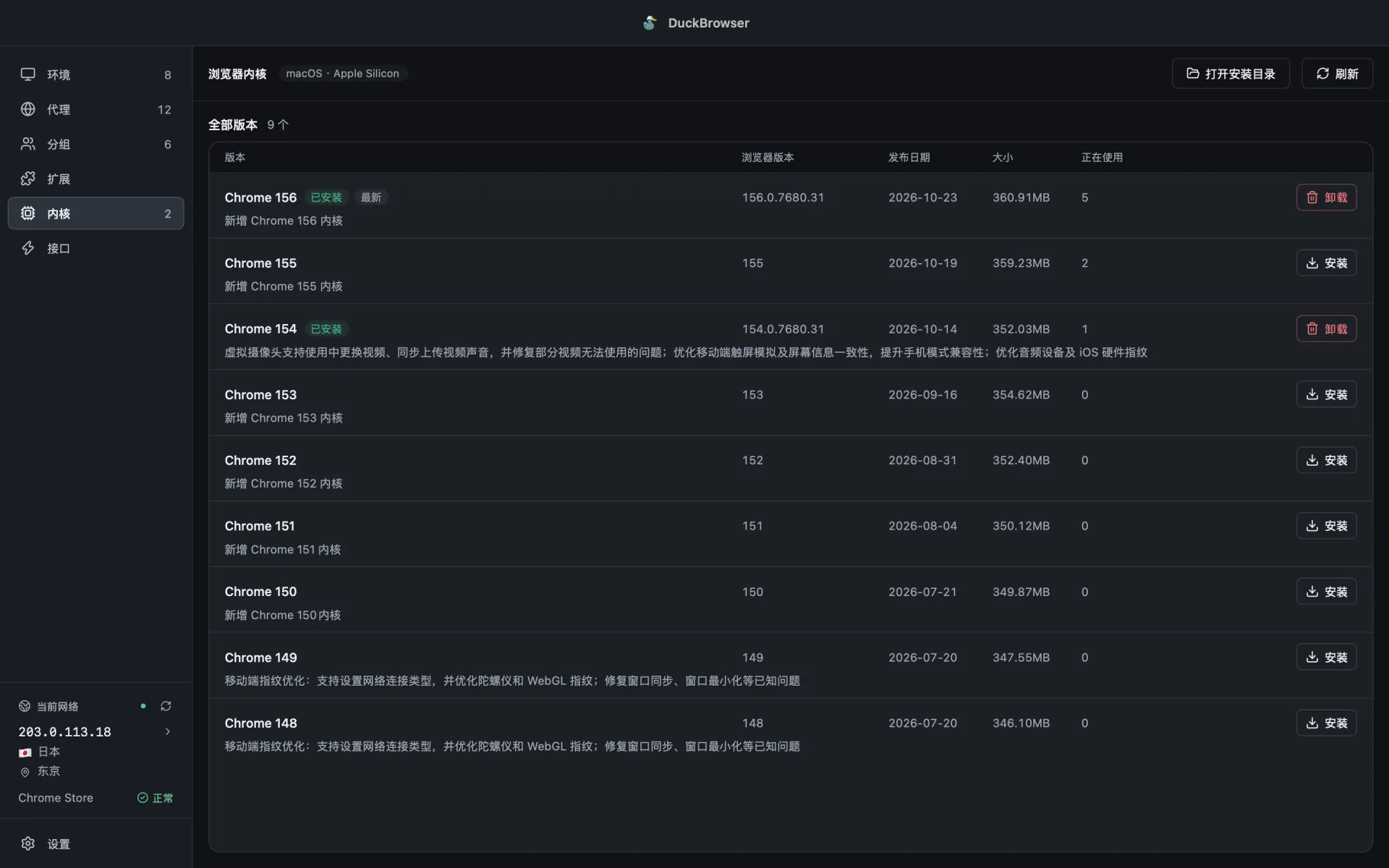Screen dimensions: 1389x868
Task: Click the 浏览器版本 column header
Action: pos(768,158)
